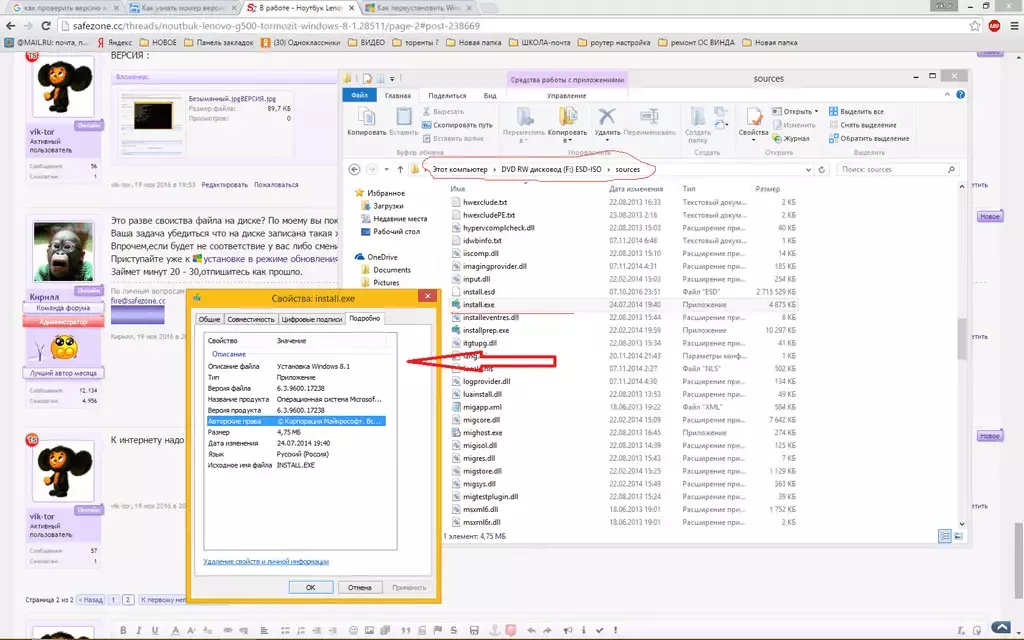Switch to the General (Общие) properties tab
This screenshot has height=640, width=1024.
point(209,319)
